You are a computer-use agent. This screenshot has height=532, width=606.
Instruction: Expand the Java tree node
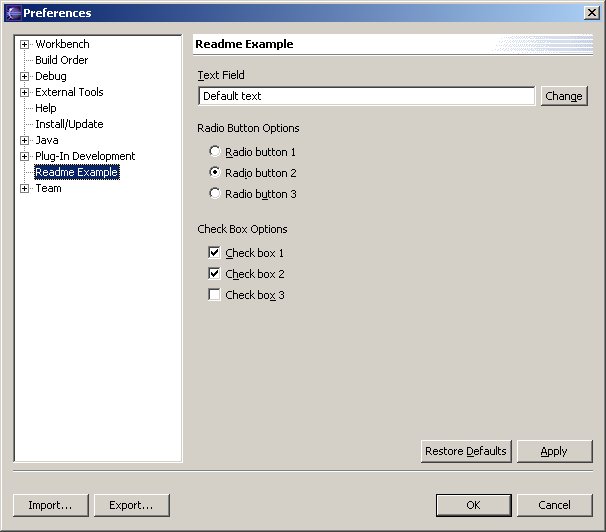24,140
